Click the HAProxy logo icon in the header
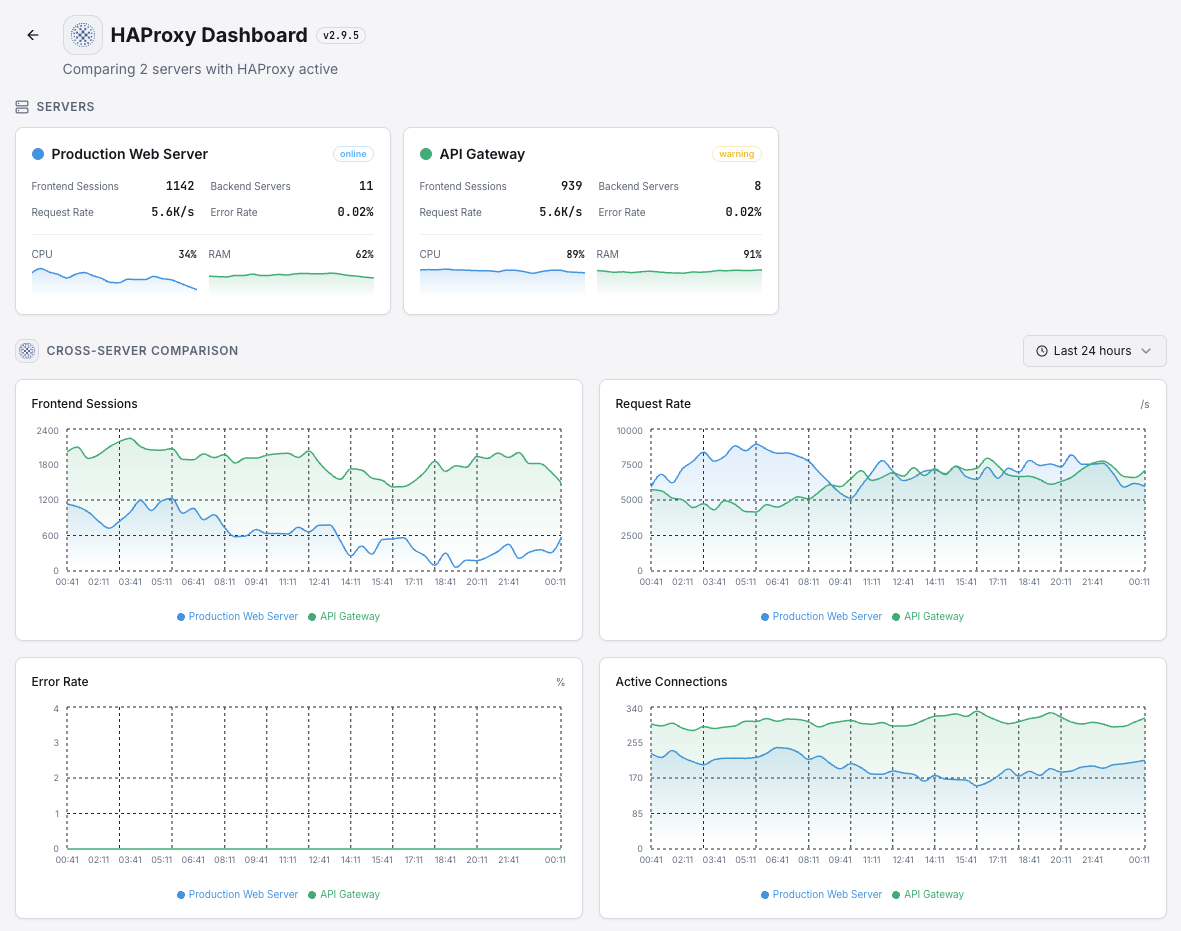The image size is (1181, 931). click(x=82, y=34)
